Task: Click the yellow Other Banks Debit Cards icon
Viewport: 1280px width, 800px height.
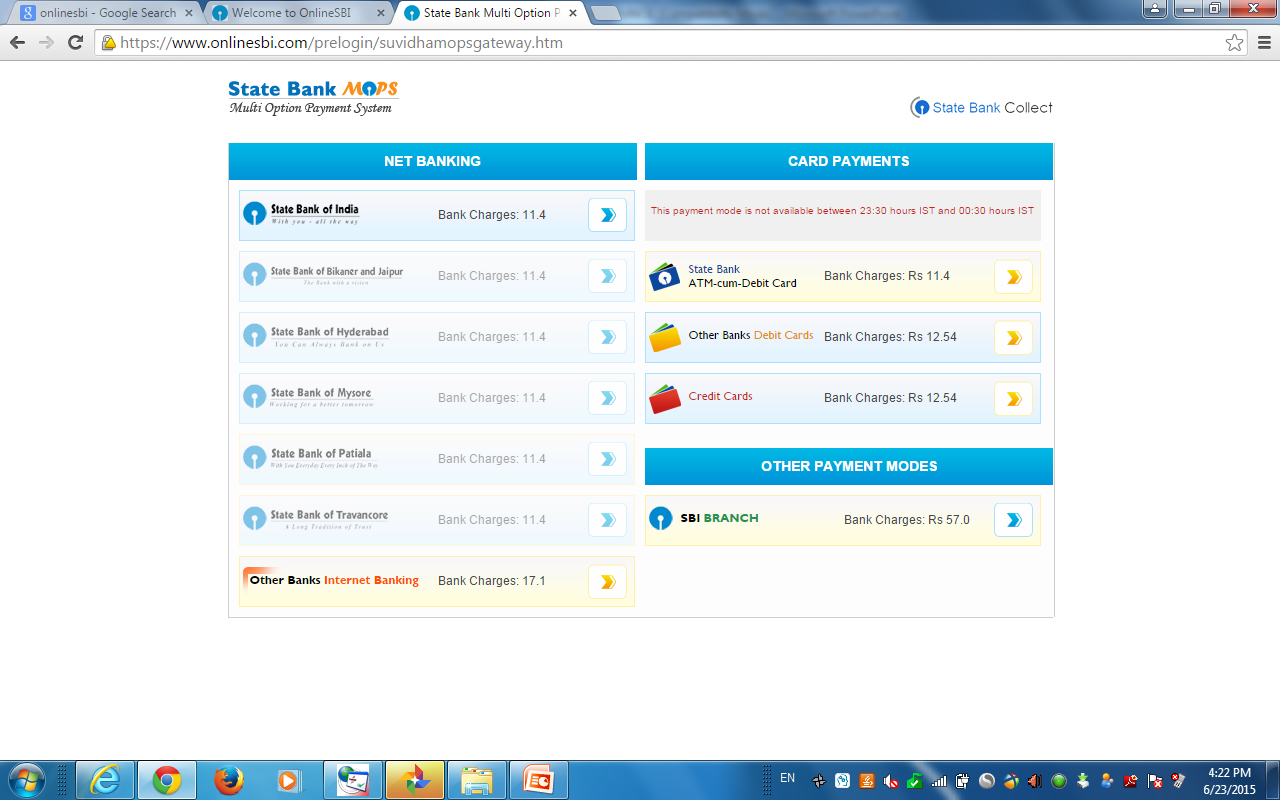Action: click(664, 337)
